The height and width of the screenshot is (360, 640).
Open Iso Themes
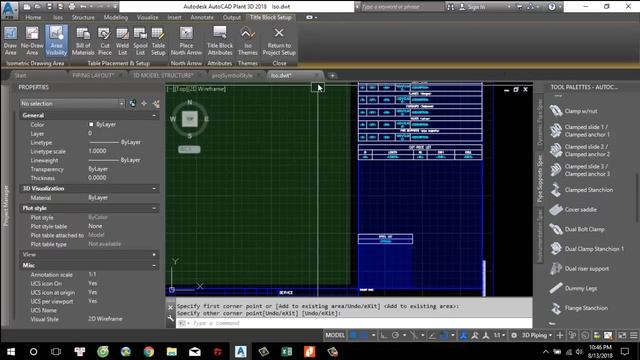[247, 41]
